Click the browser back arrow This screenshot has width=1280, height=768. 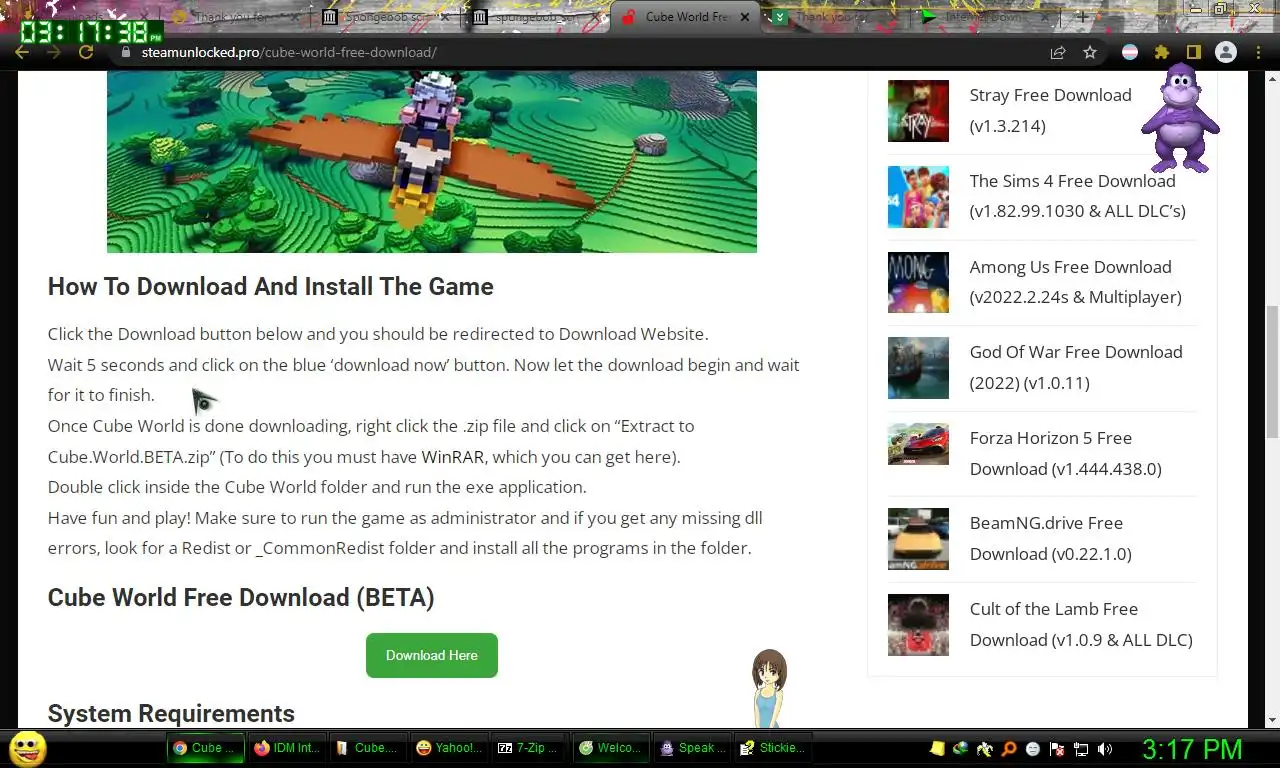22,52
